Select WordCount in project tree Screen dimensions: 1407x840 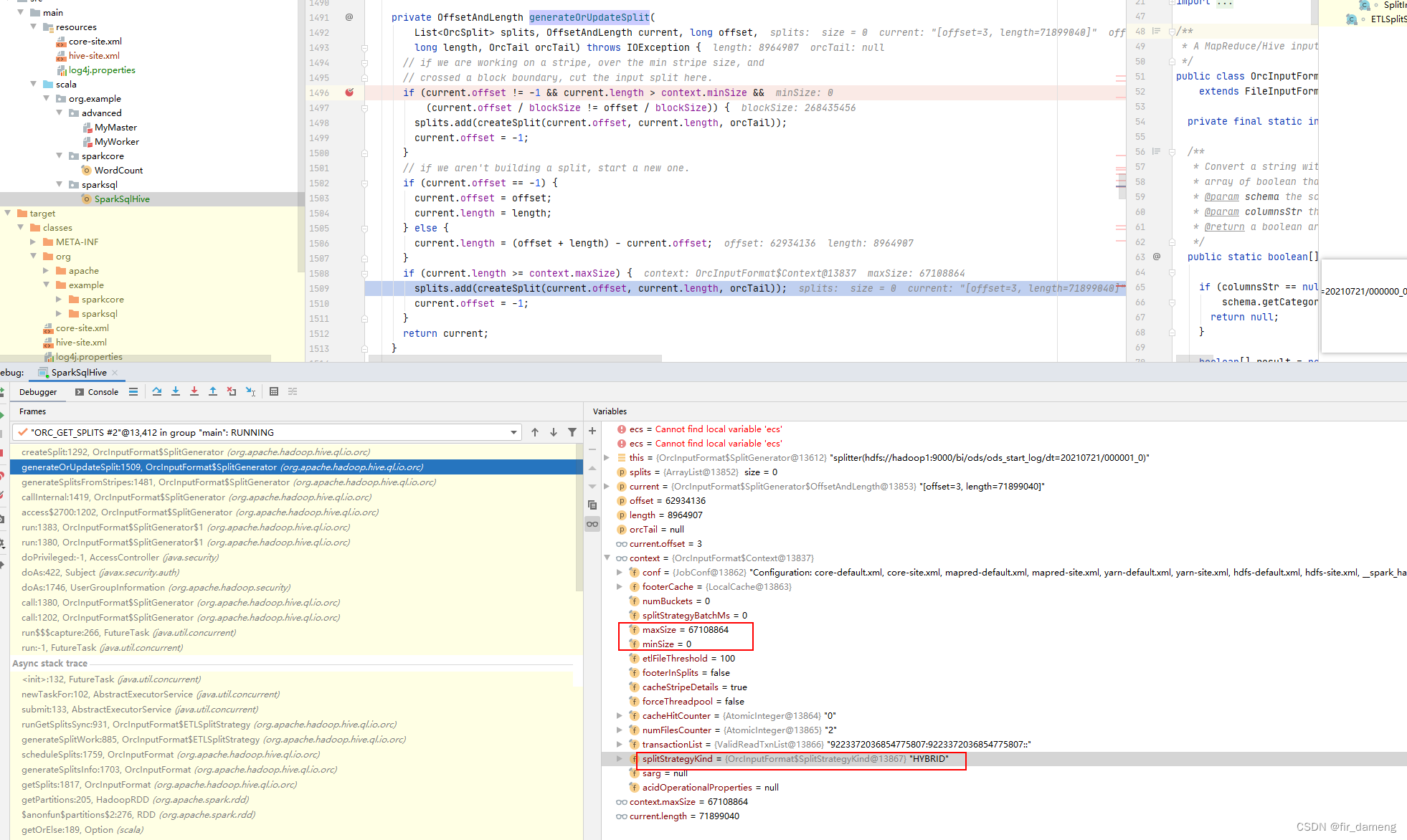118,170
